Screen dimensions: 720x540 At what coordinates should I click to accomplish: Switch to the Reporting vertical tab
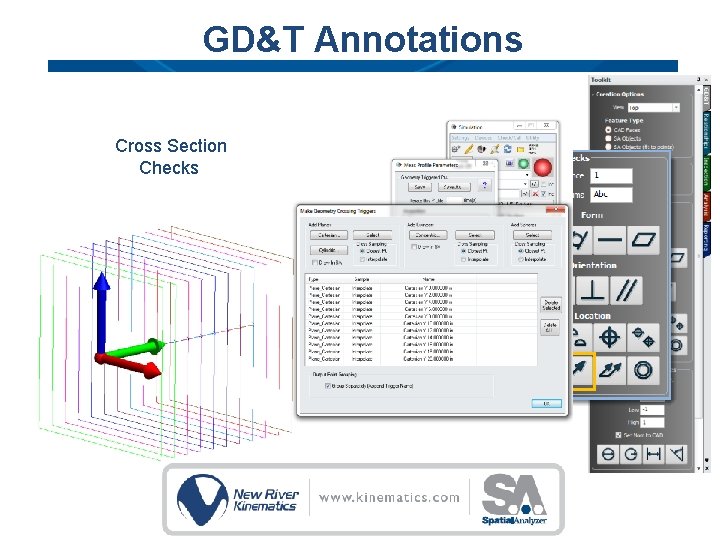click(x=706, y=238)
